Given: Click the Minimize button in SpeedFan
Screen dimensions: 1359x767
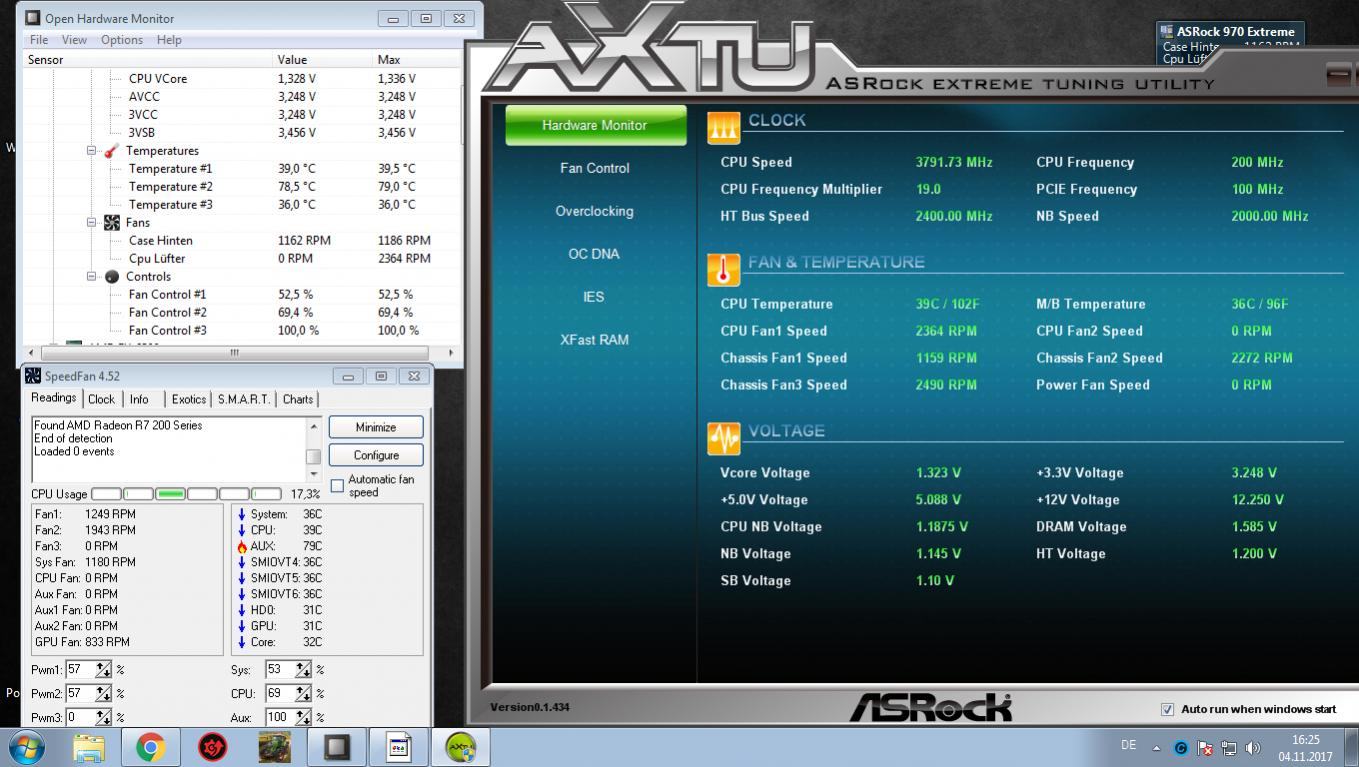Looking at the screenshot, I should pyautogui.click(x=376, y=427).
